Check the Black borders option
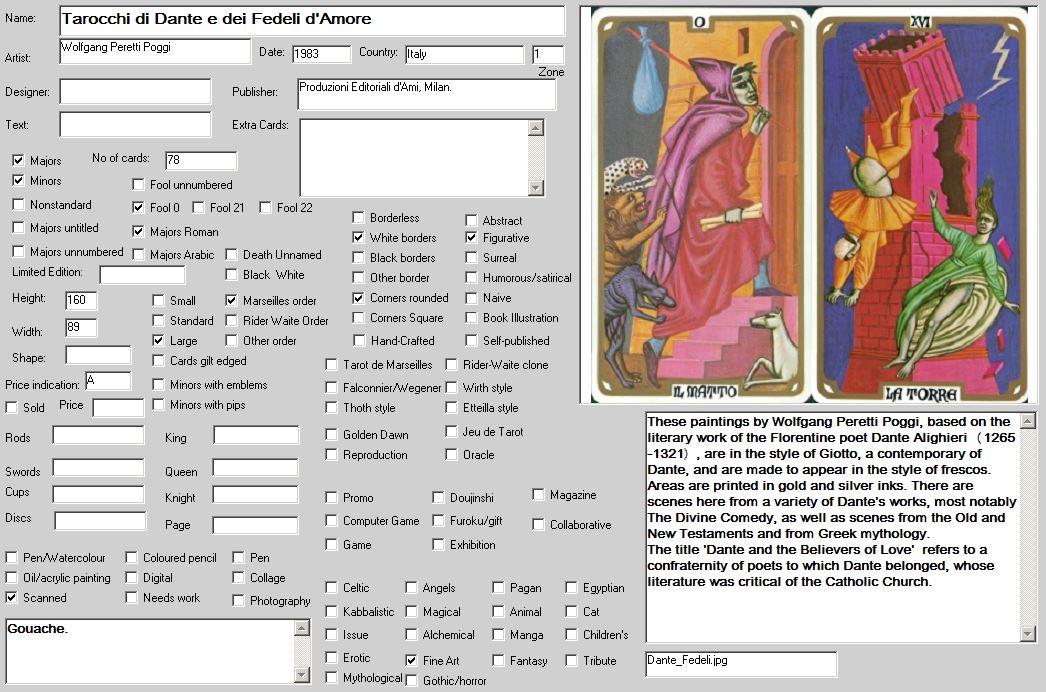The width and height of the screenshot is (1046, 692). (358, 258)
